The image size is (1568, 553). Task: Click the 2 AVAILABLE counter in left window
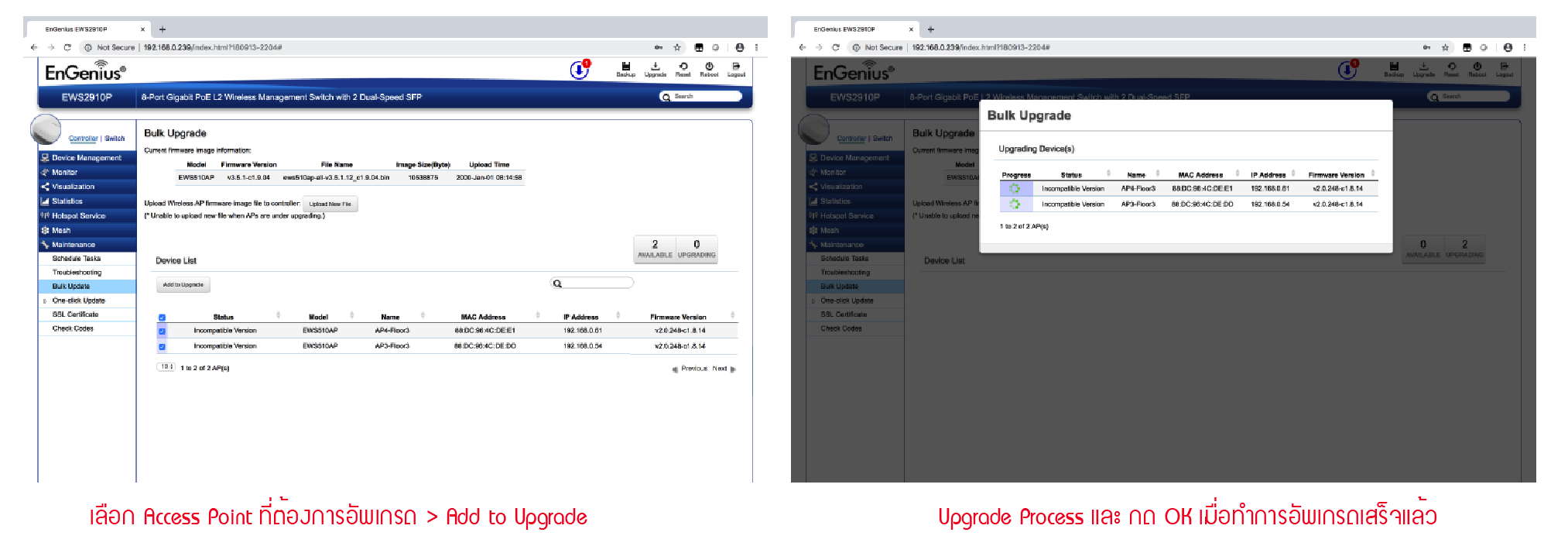(x=655, y=249)
